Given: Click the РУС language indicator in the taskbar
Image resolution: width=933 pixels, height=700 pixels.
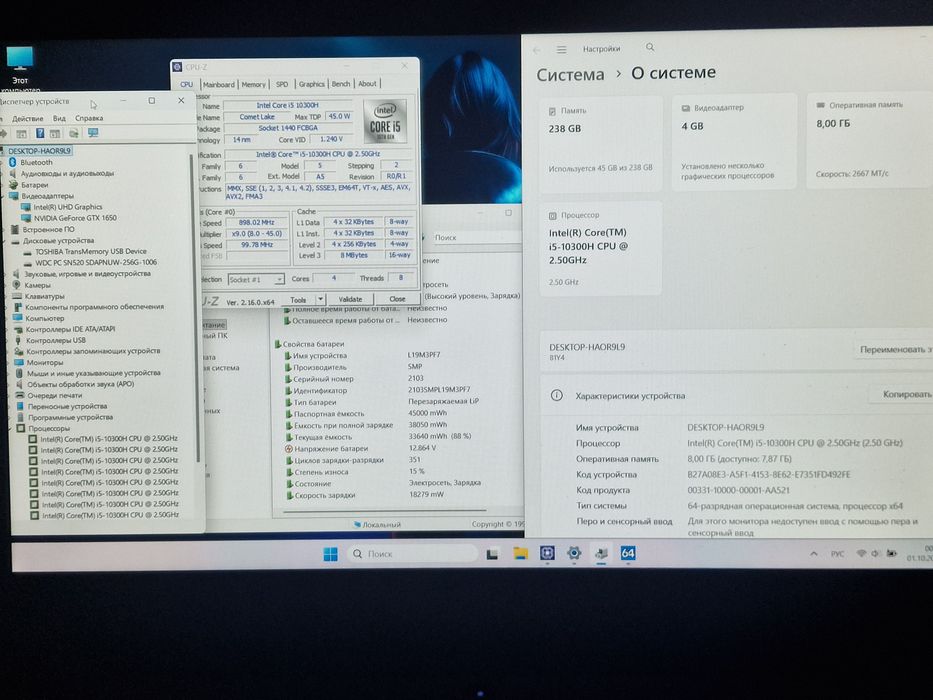Looking at the screenshot, I should [837, 554].
